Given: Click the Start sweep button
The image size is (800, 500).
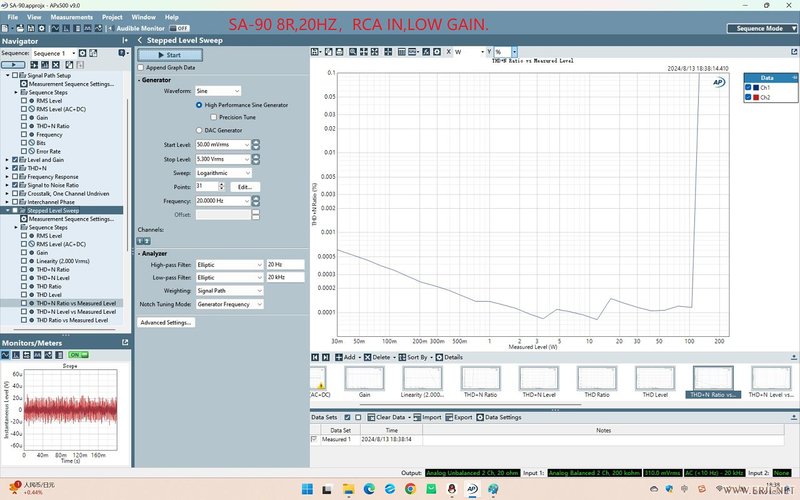Looking at the screenshot, I should (168, 55).
